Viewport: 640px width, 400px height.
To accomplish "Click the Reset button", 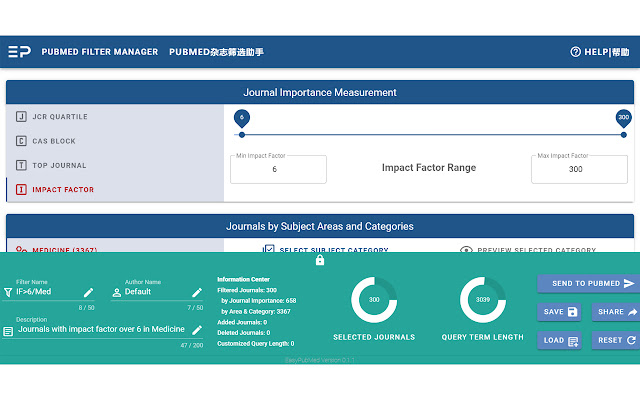I will pyautogui.click(x=616, y=341).
